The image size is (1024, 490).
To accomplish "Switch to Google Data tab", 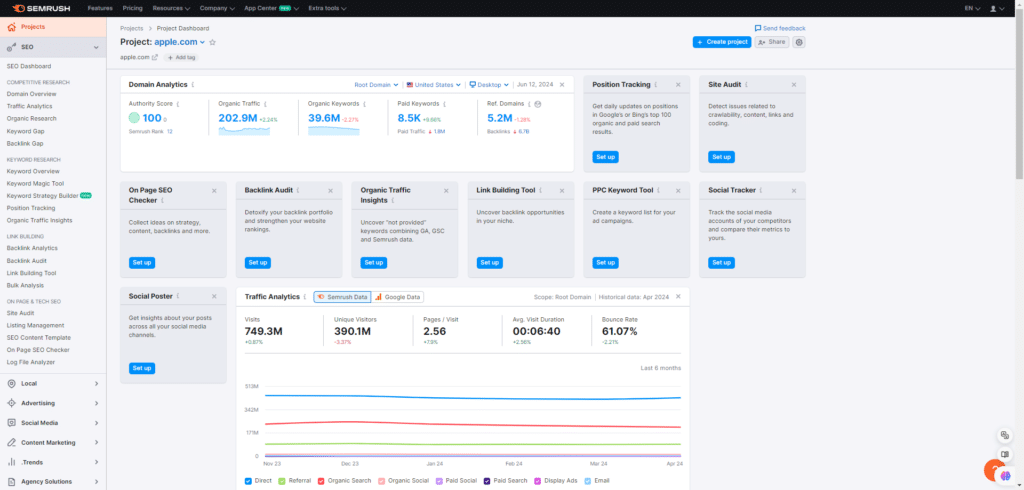I will click(398, 297).
